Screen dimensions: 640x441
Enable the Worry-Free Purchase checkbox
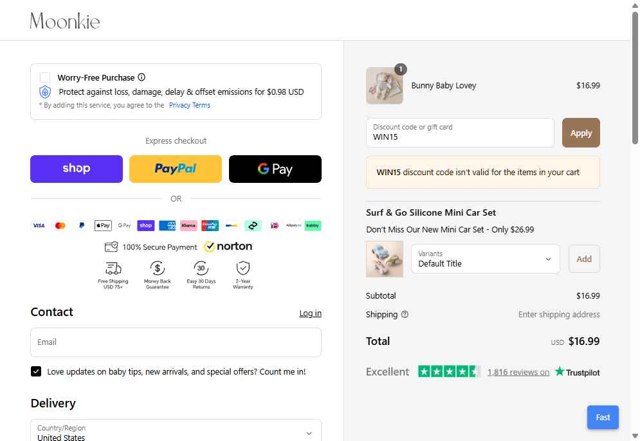45,77
